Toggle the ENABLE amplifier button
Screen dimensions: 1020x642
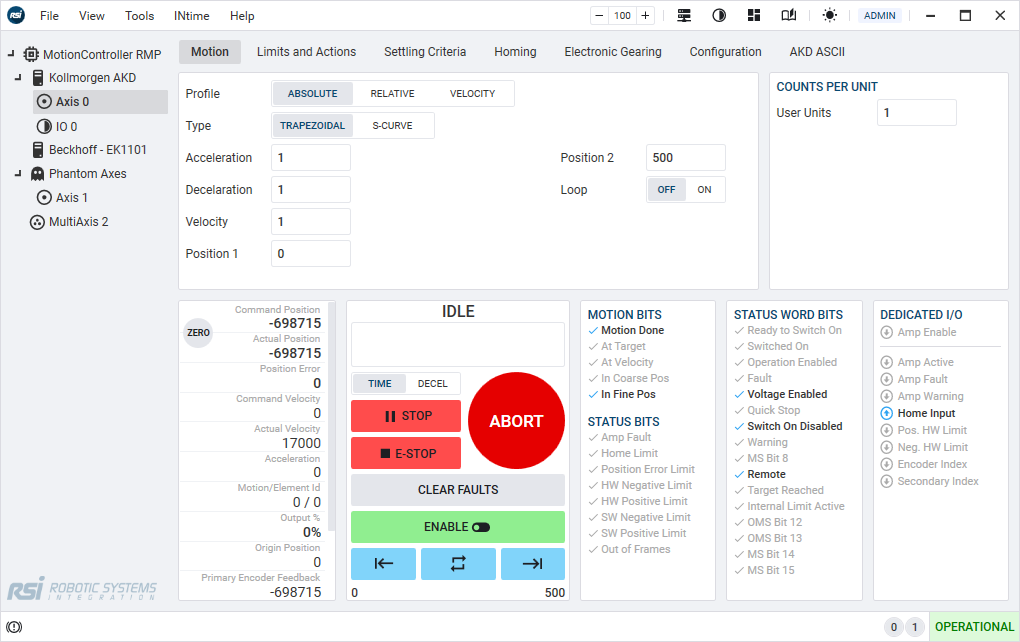click(458, 527)
